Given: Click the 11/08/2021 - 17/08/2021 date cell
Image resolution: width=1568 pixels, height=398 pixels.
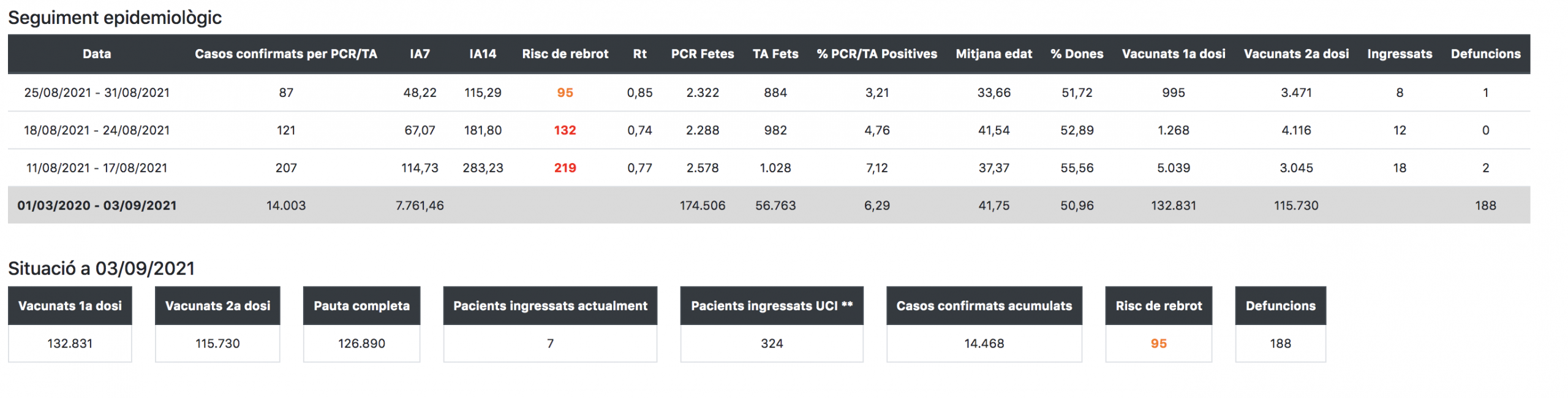Looking at the screenshot, I should [97, 168].
